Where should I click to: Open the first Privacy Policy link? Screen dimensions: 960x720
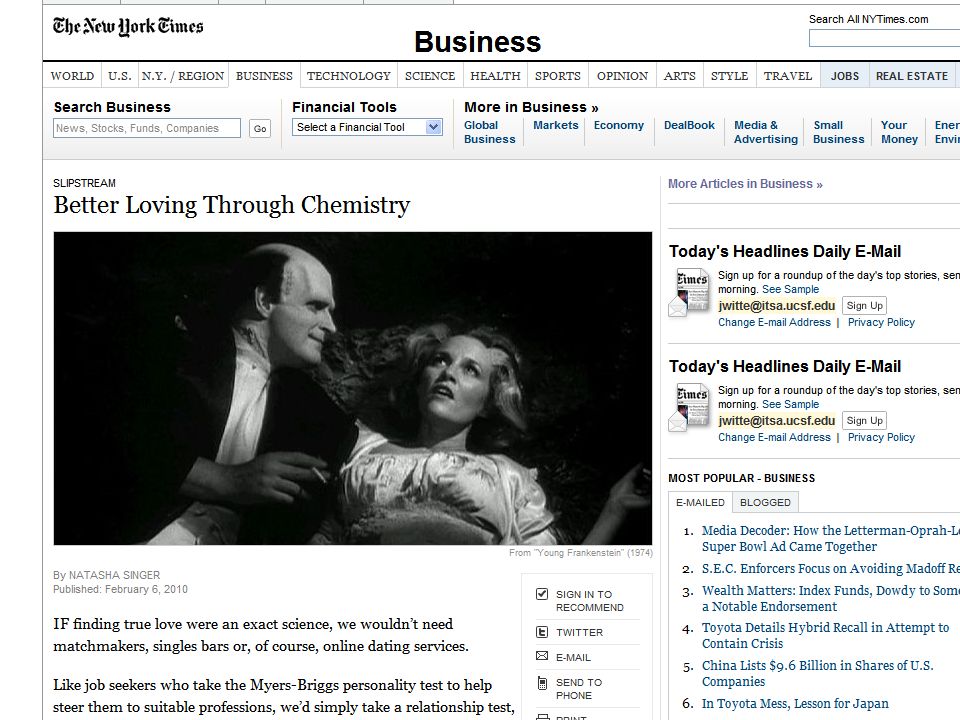881,322
